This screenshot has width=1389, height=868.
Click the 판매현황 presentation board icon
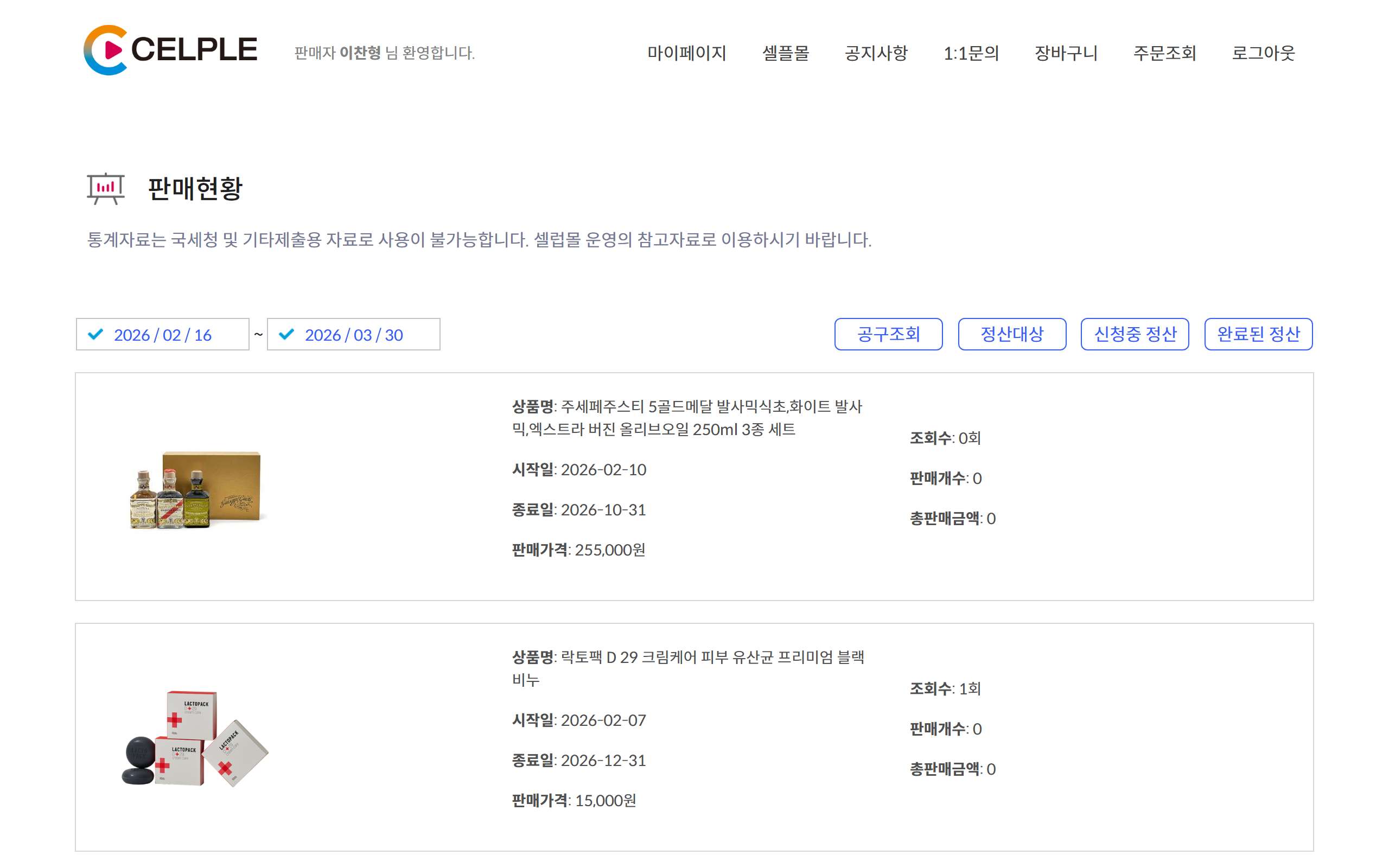click(x=106, y=188)
